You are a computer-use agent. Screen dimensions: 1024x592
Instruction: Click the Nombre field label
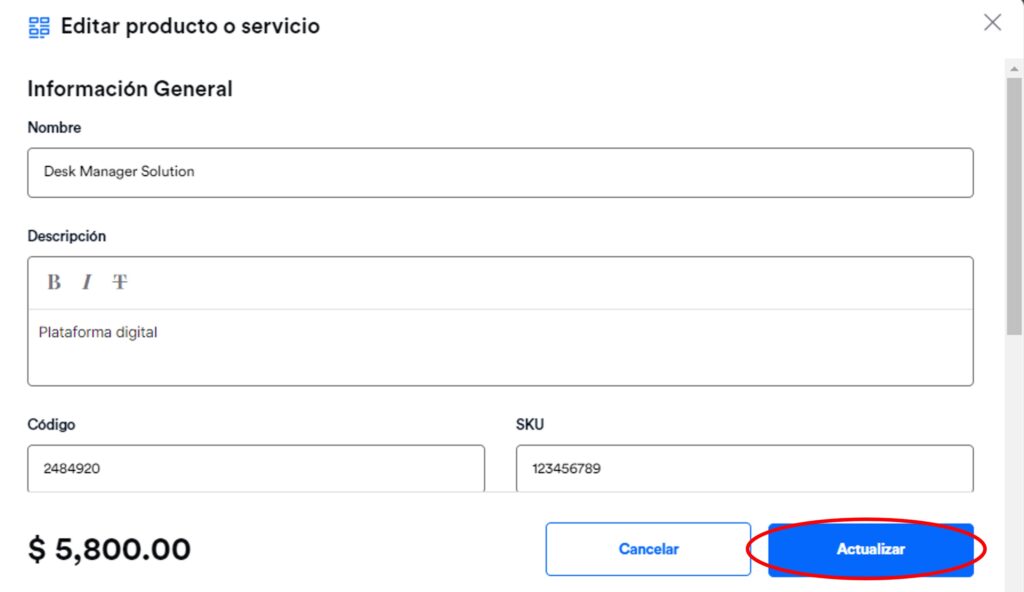pos(54,127)
